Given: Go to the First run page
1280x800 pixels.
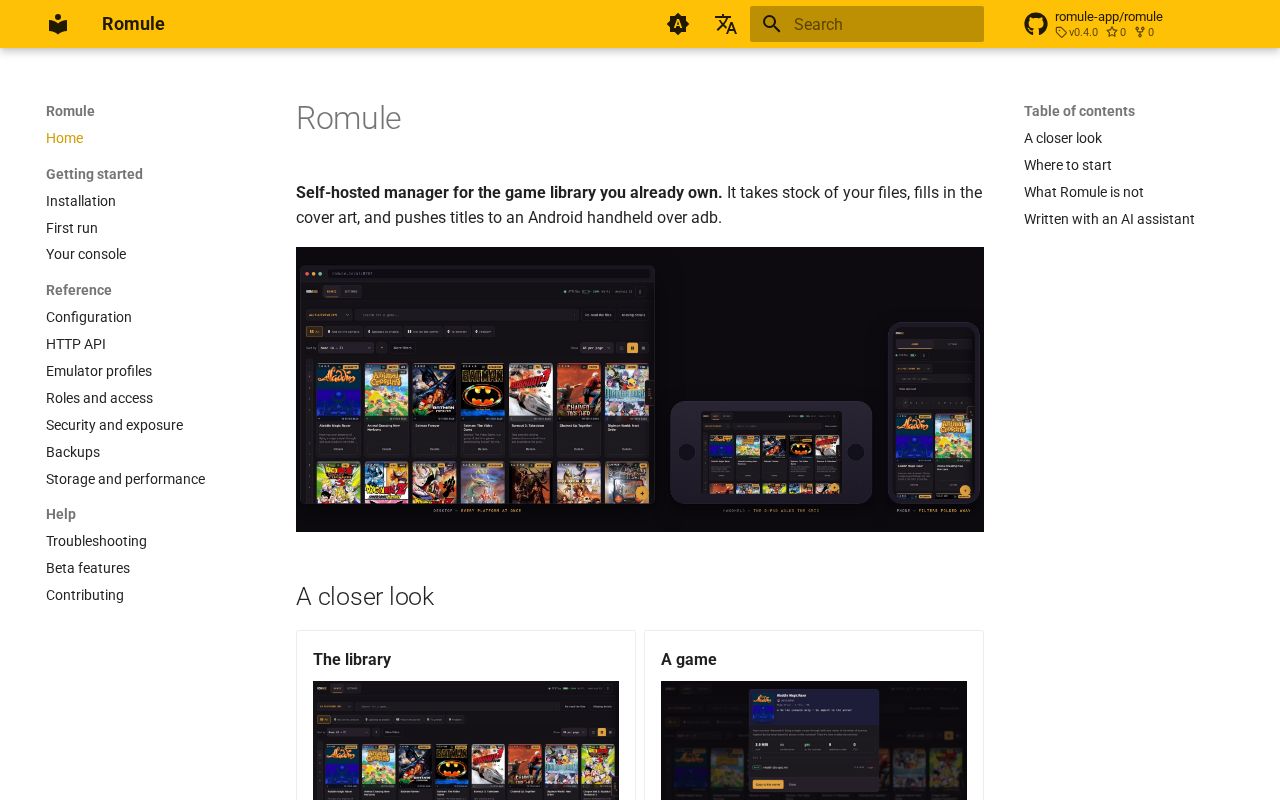Looking at the screenshot, I should pos(72,228).
